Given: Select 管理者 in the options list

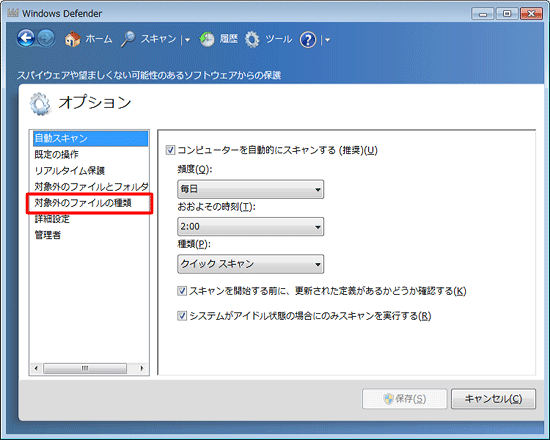Looking at the screenshot, I should (48, 235).
